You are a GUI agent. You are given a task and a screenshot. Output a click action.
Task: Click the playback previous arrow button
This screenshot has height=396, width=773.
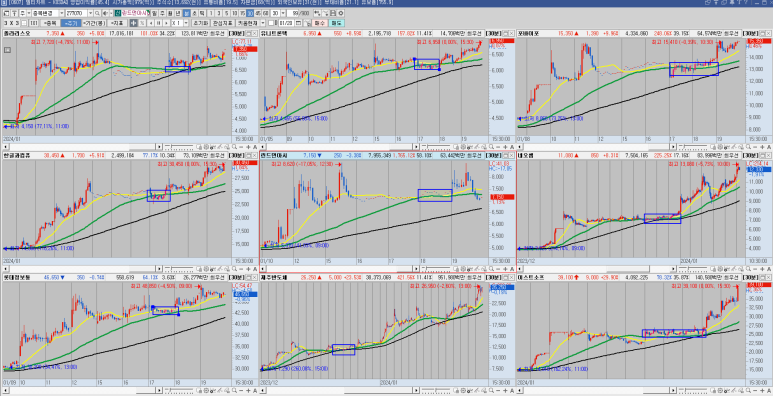coord(151,23)
